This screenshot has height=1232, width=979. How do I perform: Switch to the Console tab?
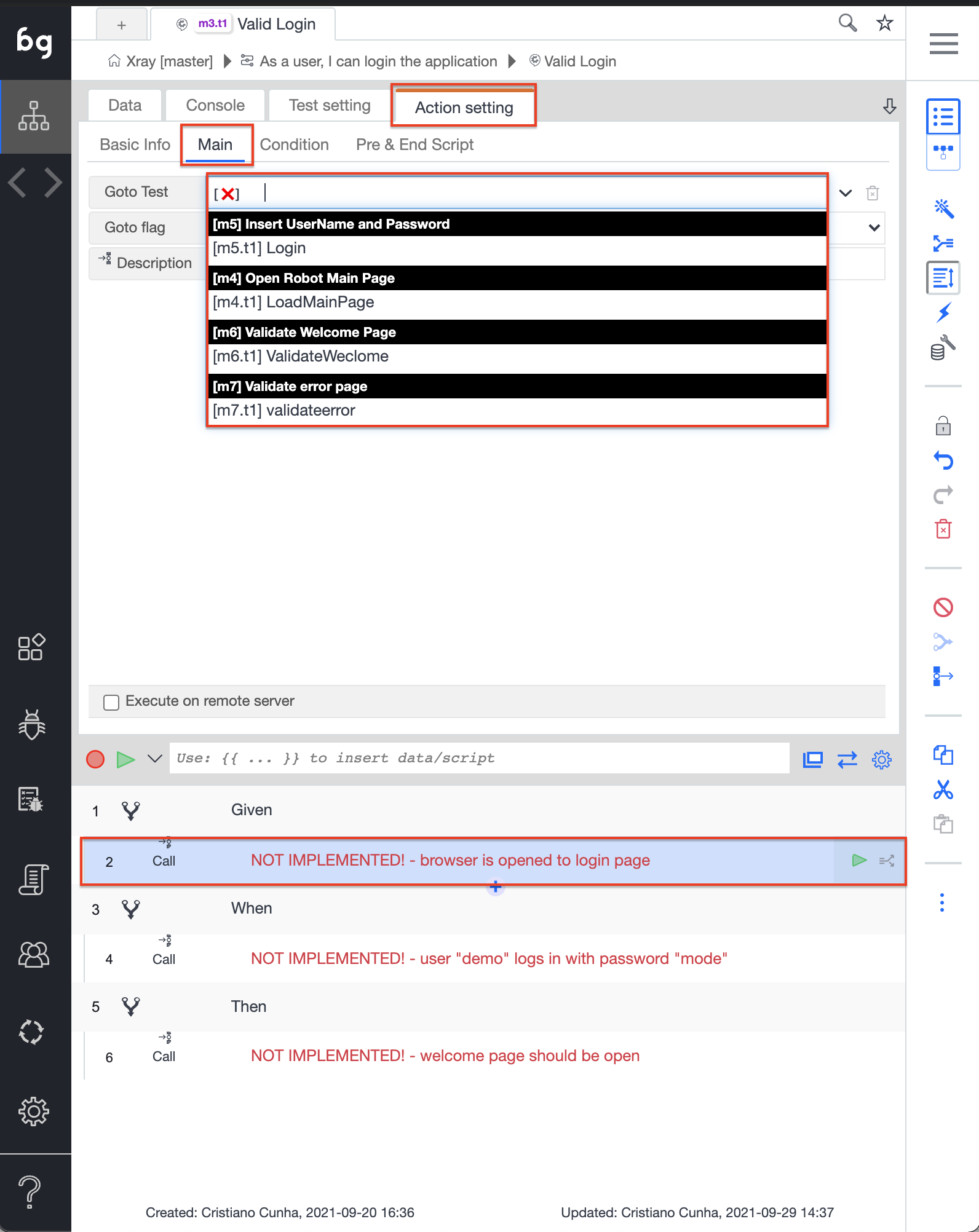click(x=215, y=105)
